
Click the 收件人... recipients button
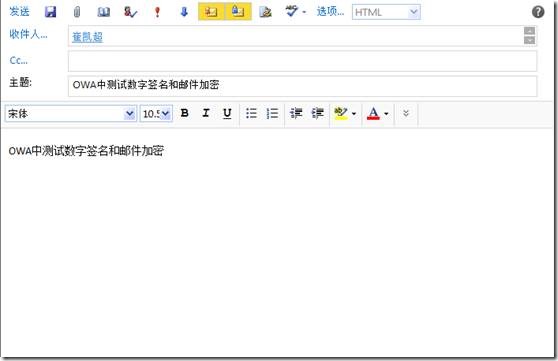click(x=28, y=35)
